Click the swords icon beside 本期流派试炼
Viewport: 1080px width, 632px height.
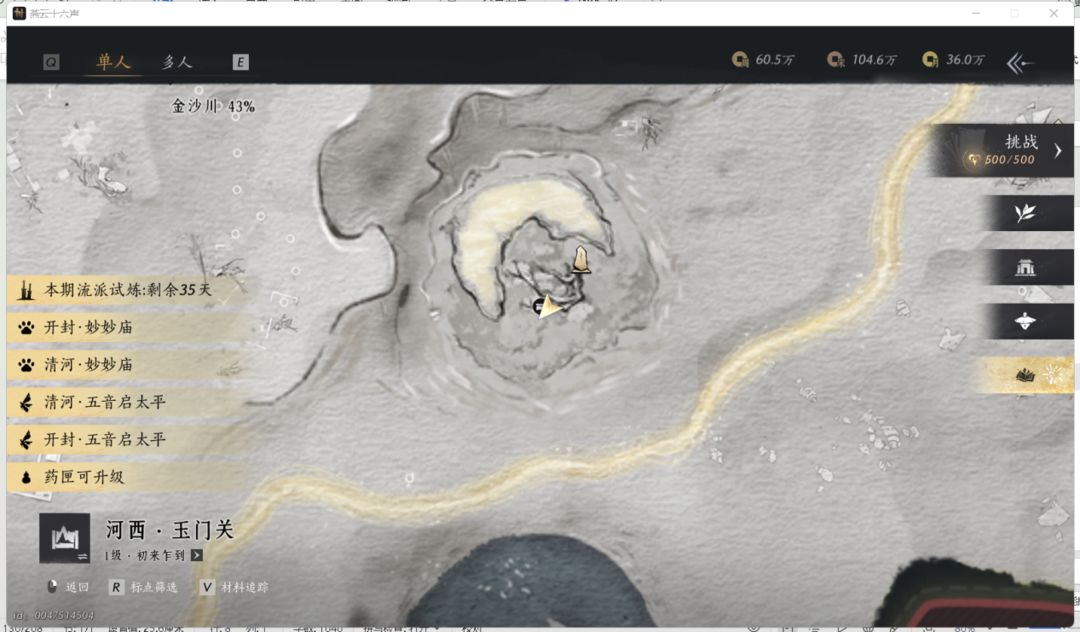(26, 290)
